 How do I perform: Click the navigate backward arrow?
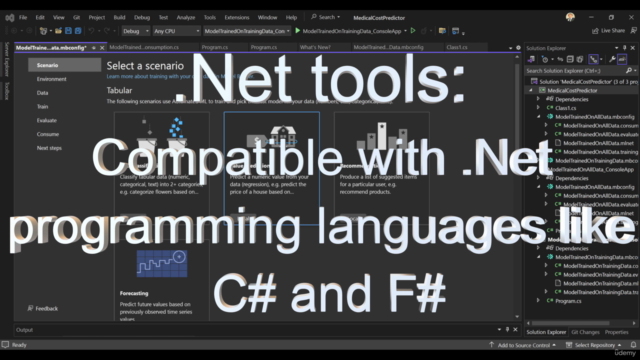[x=13, y=31]
